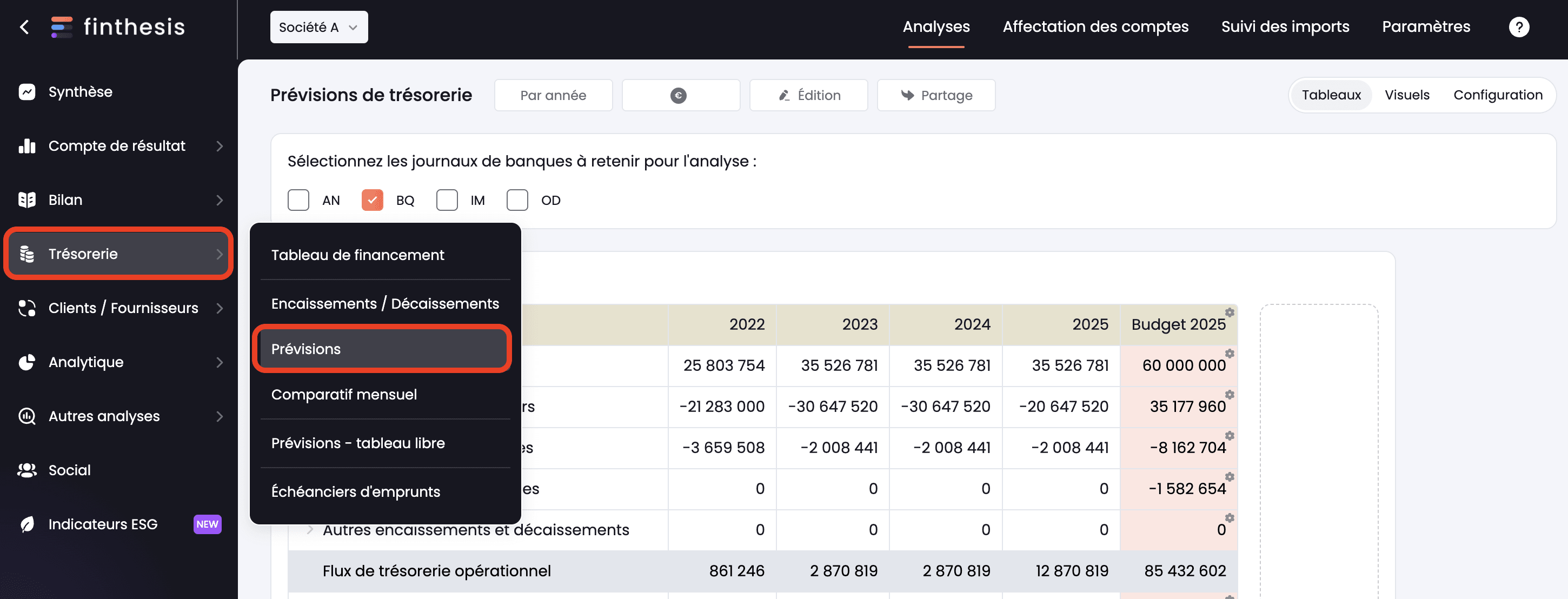Uncheck the BQ journal checkbox
Screen dimensions: 1568x599
pos(372,200)
